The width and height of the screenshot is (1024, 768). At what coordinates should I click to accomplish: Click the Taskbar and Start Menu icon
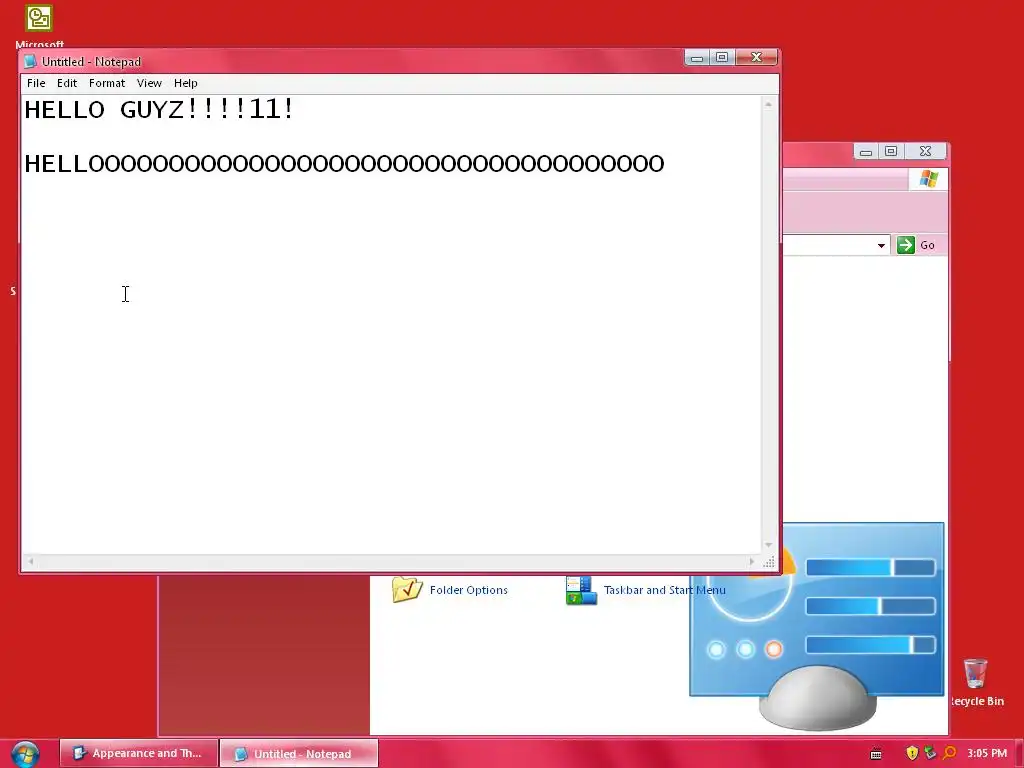click(x=581, y=590)
